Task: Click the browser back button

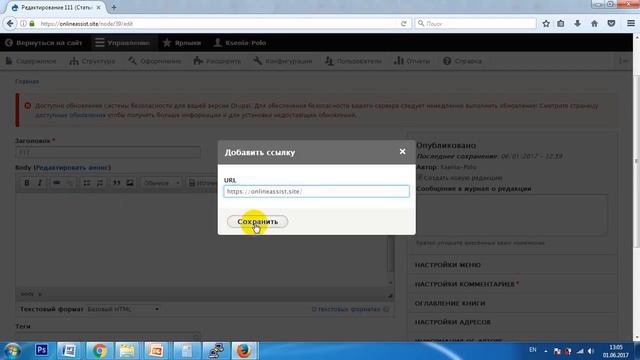Action: 10,24
